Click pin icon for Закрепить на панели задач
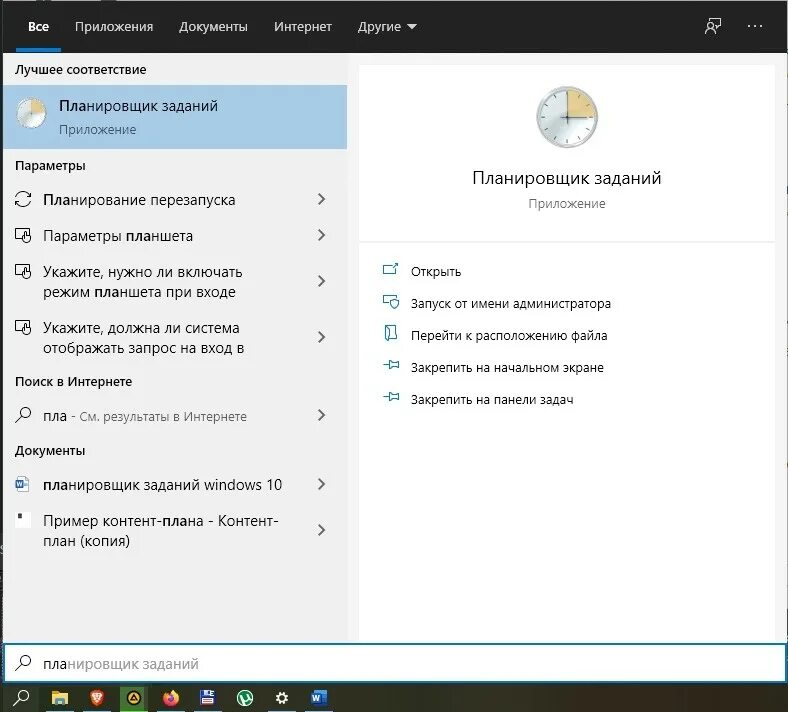The width and height of the screenshot is (788, 712). click(391, 397)
